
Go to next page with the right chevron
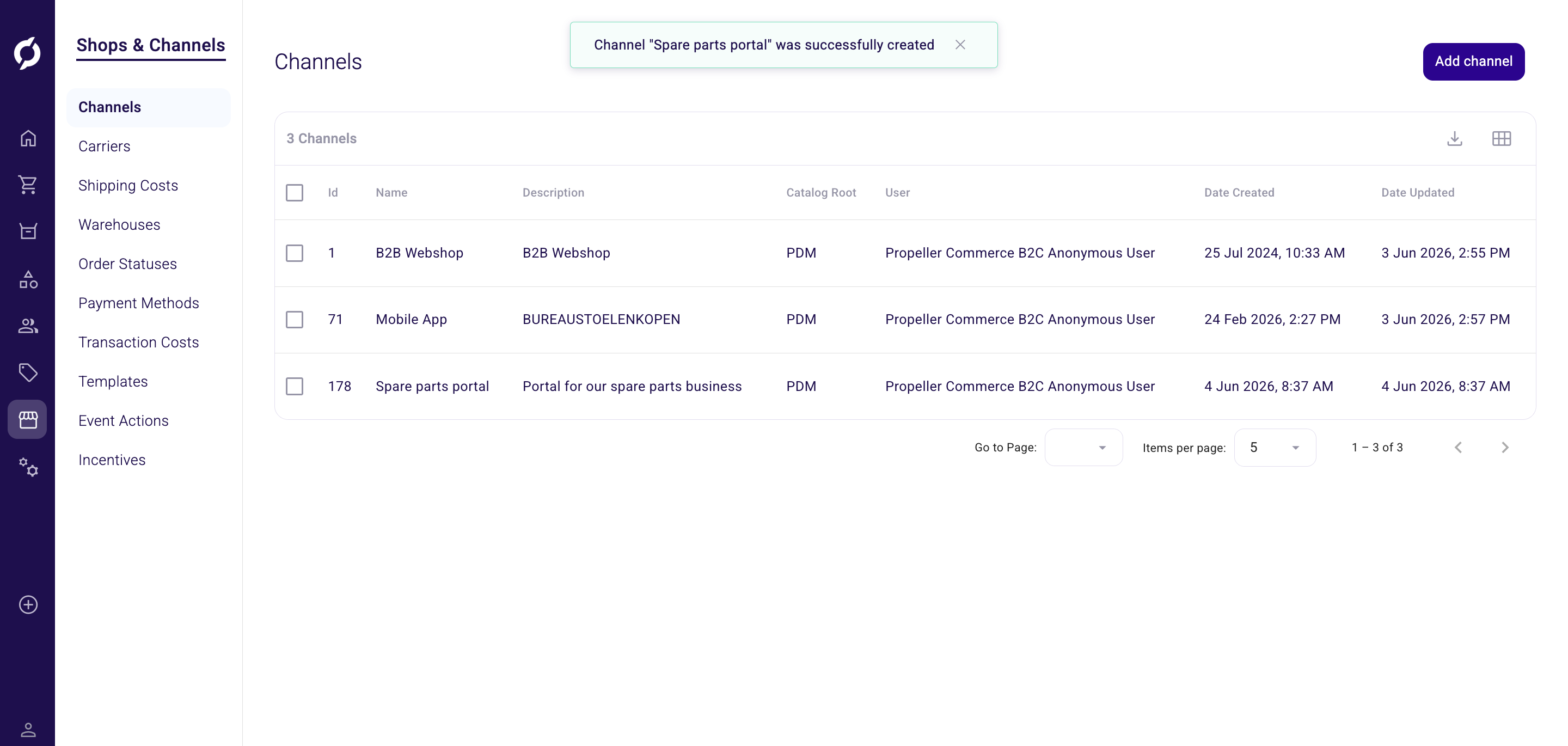click(x=1505, y=448)
